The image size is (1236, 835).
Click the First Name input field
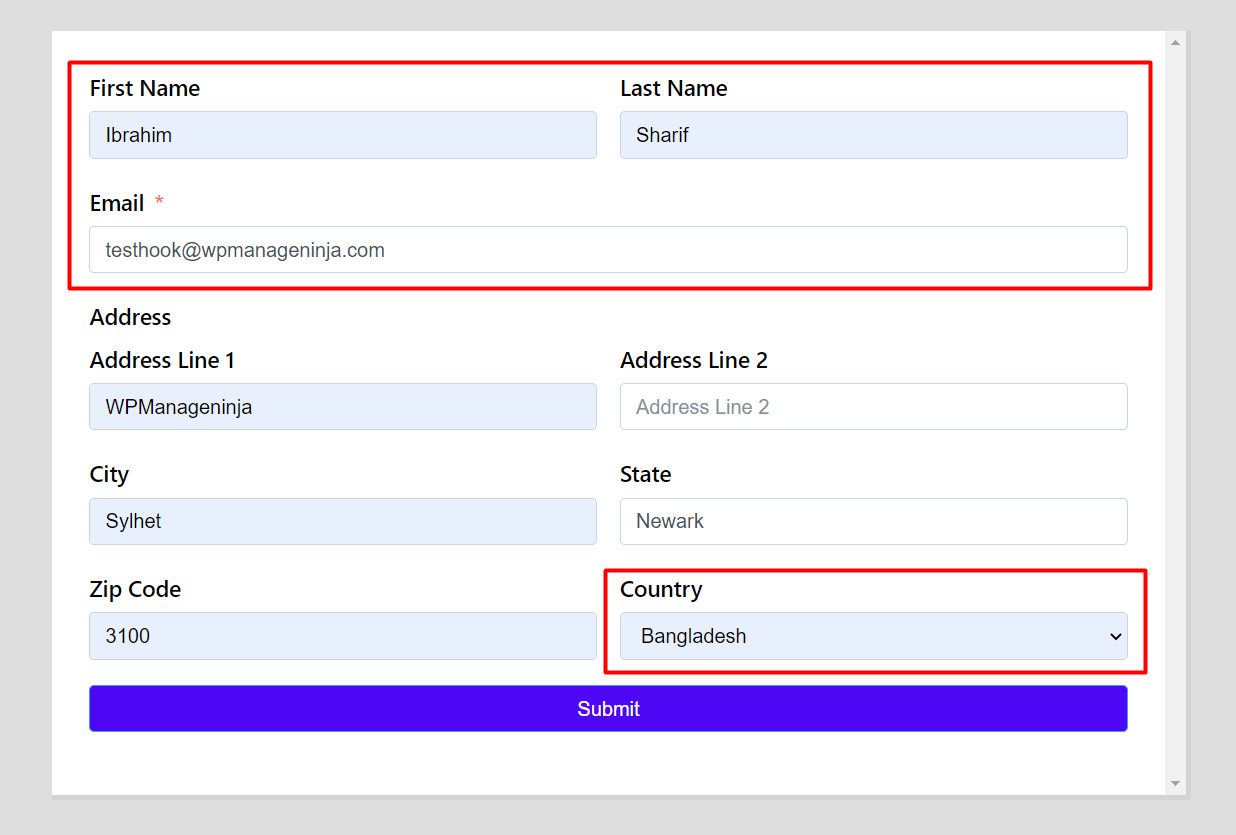(343, 135)
